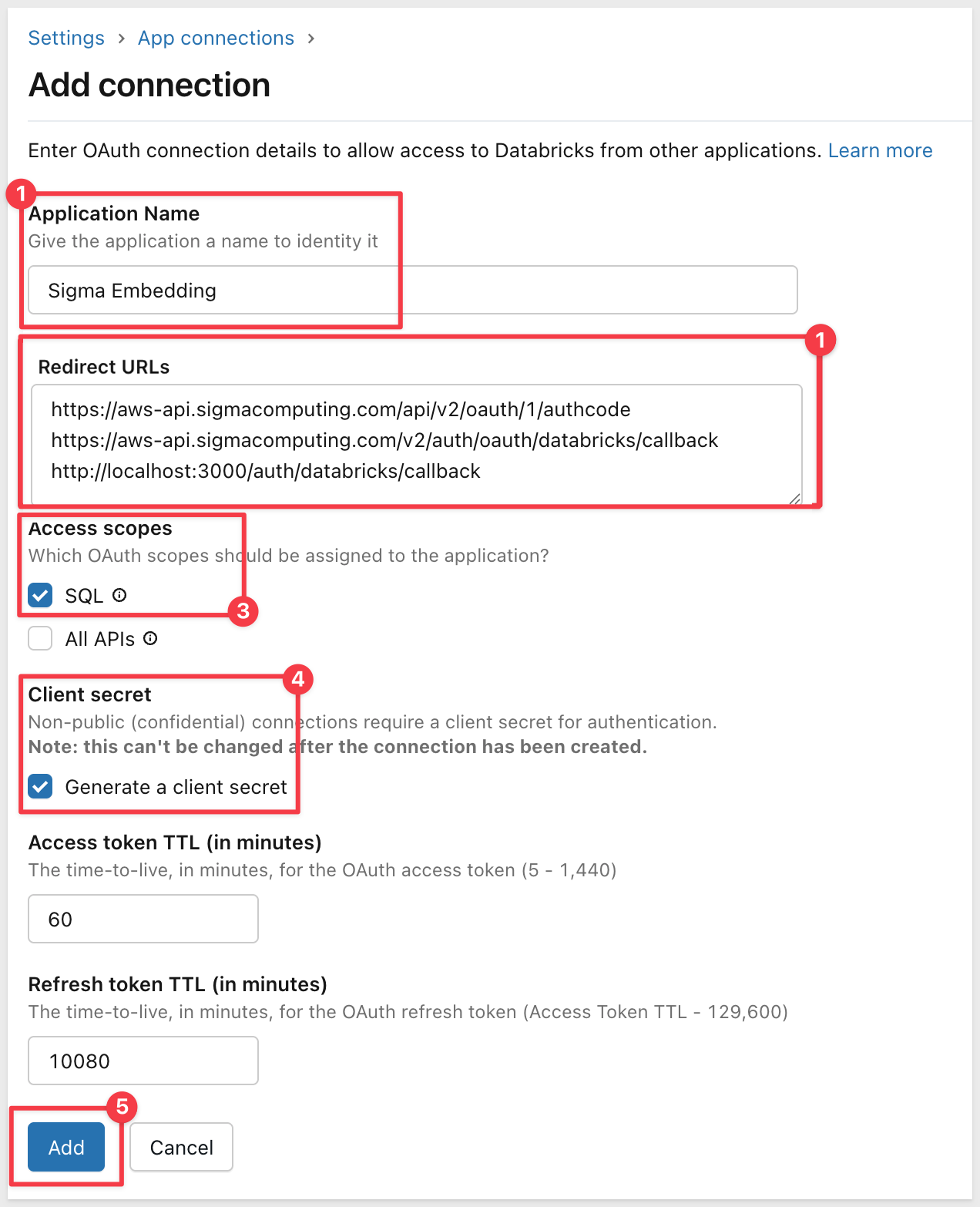Enable the All APIs scope checkbox

(x=40, y=638)
